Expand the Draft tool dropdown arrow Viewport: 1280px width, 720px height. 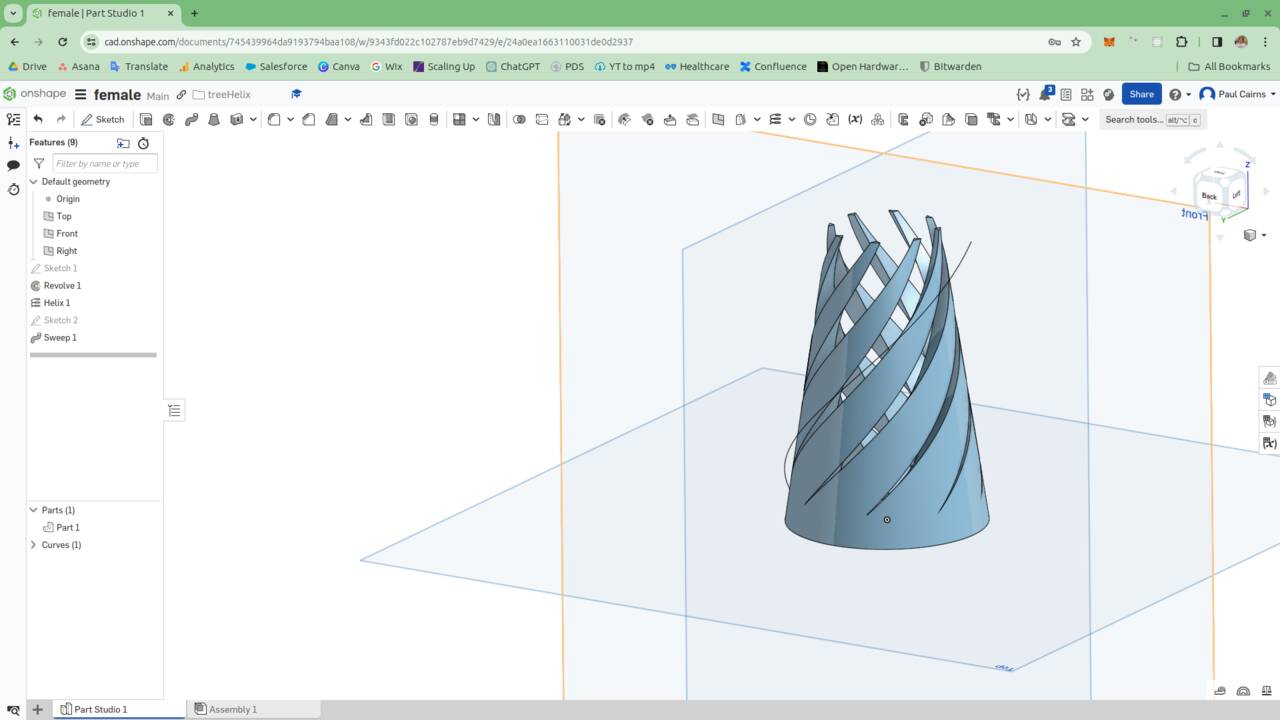pyautogui.click(x=348, y=119)
